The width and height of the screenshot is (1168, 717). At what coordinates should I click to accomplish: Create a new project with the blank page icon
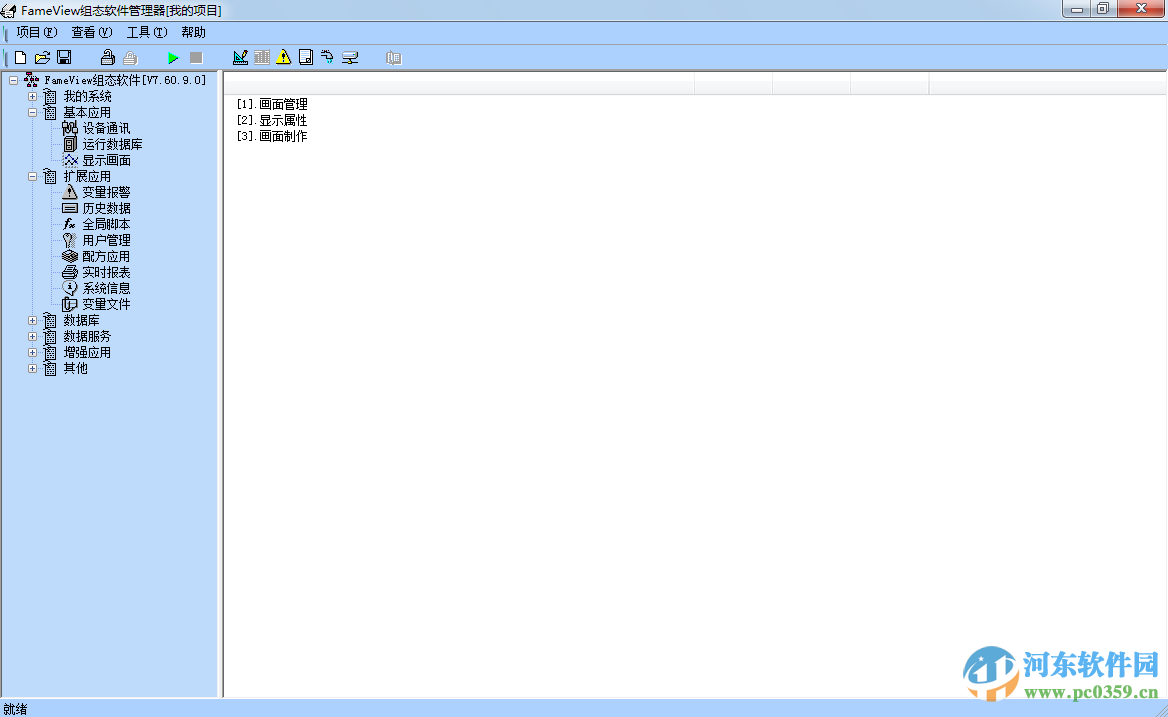[21, 57]
